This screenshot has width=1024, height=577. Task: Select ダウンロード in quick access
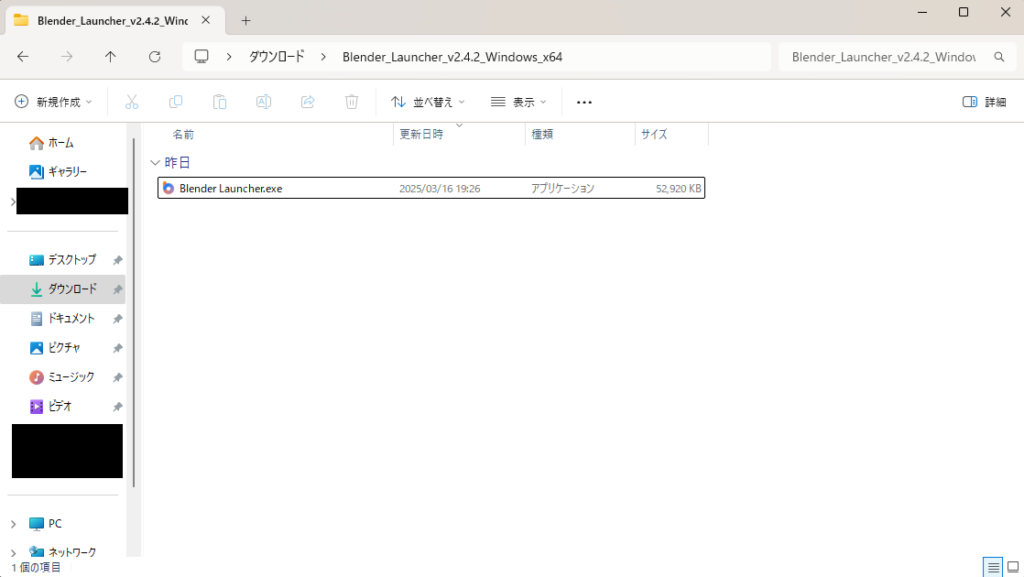coord(63,289)
